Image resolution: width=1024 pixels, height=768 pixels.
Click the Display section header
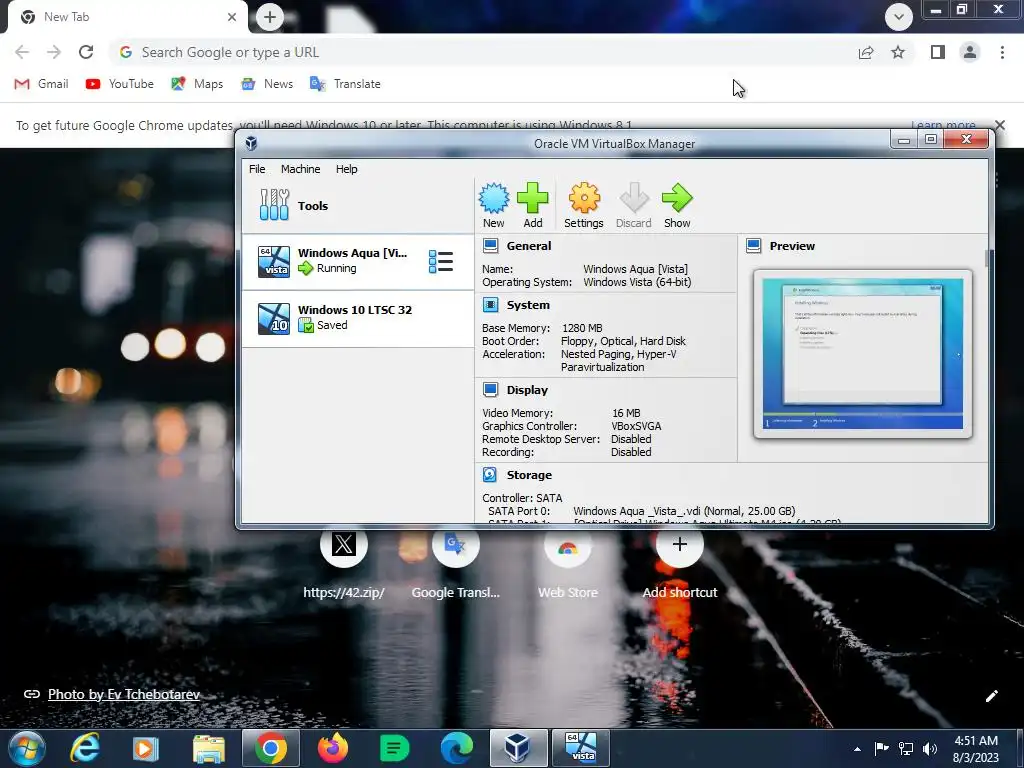527,390
